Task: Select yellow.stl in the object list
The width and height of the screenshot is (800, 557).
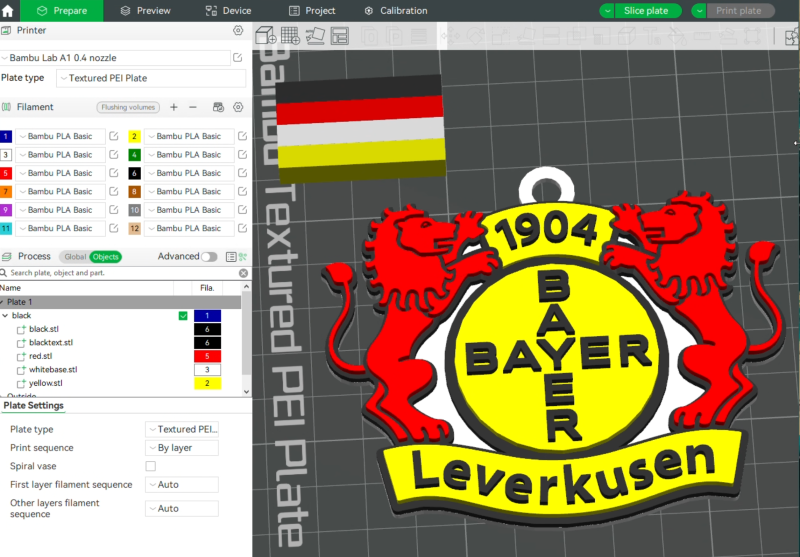Action: coord(46,383)
